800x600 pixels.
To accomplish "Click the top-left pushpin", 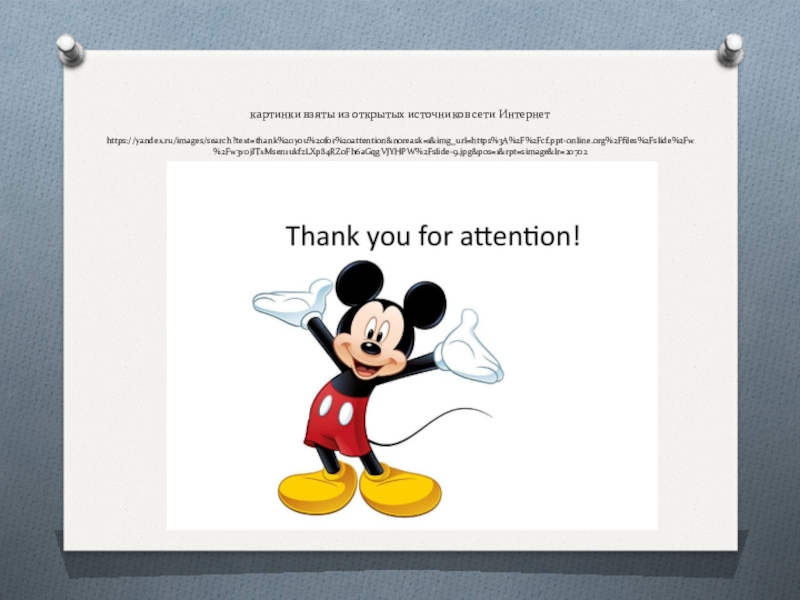I will click(69, 49).
